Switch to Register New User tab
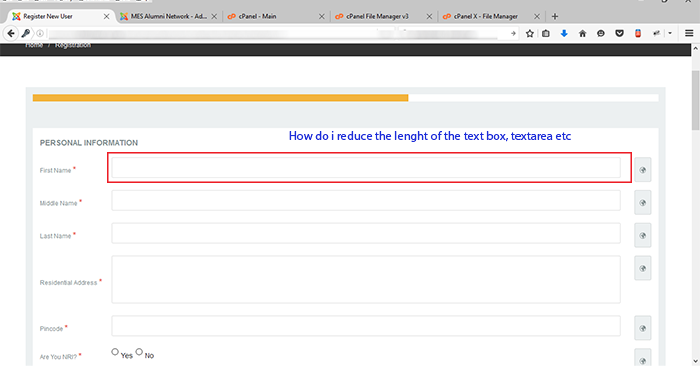The width and height of the screenshot is (700, 373). [61, 17]
